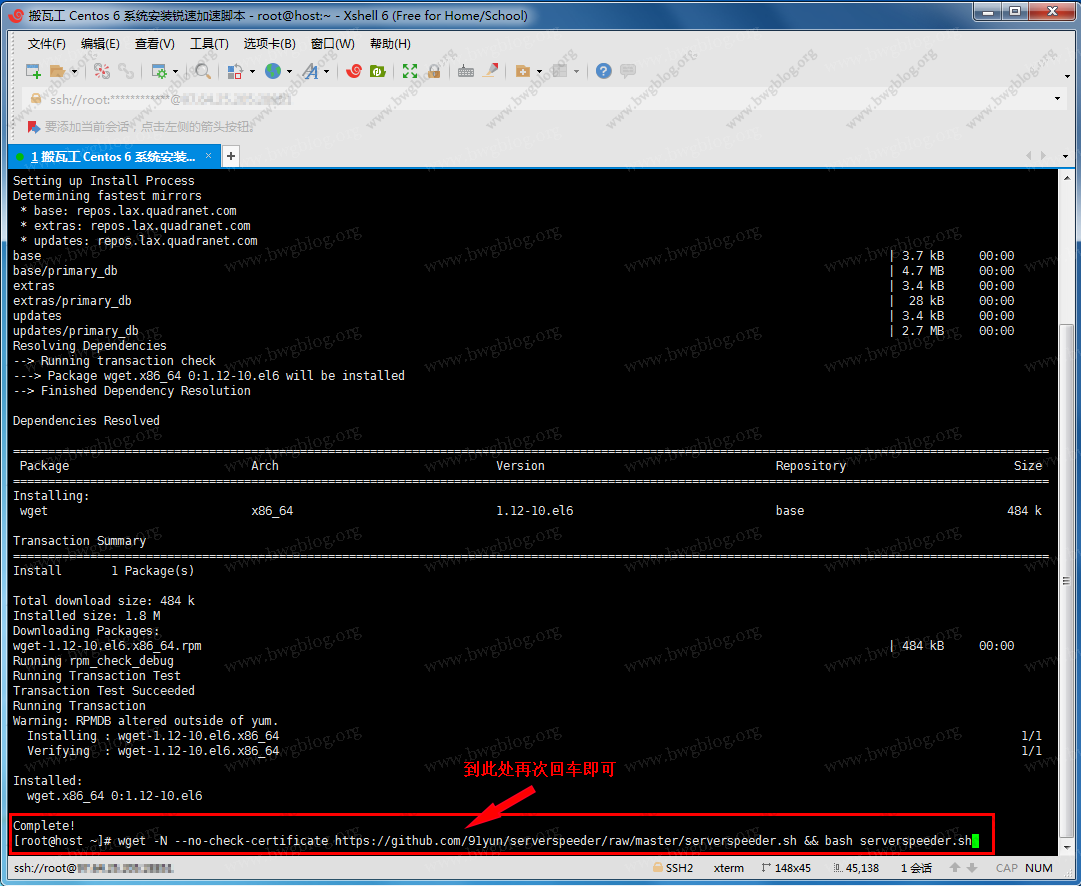The image size is (1081, 886).
Task: Open the tab list dropdown arrow
Action: click(1065, 157)
